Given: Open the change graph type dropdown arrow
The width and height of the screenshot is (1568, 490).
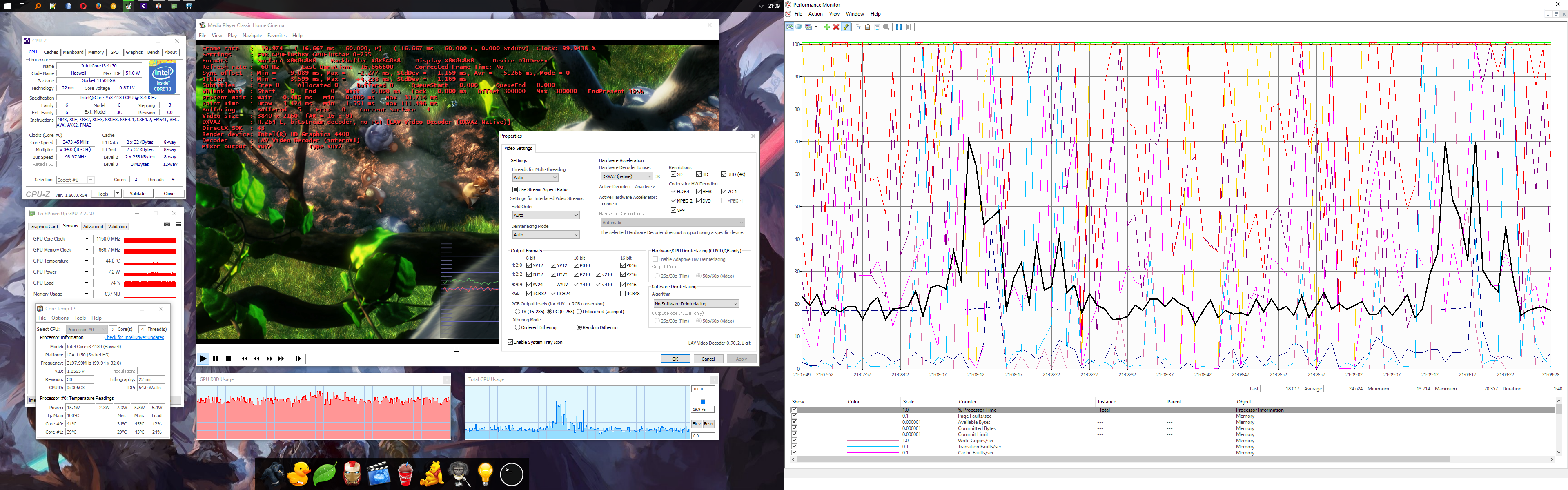Looking at the screenshot, I should pyautogui.click(x=816, y=27).
